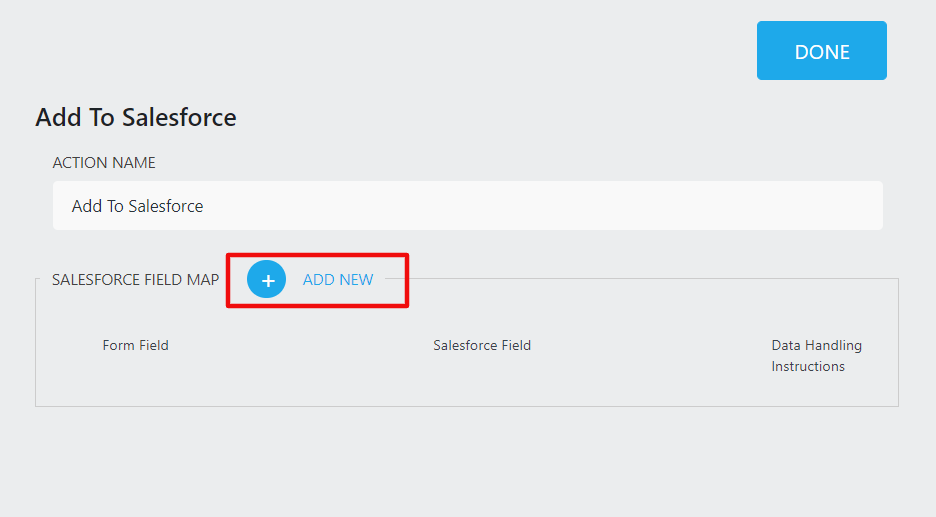Click the Form Field column header

click(135, 345)
